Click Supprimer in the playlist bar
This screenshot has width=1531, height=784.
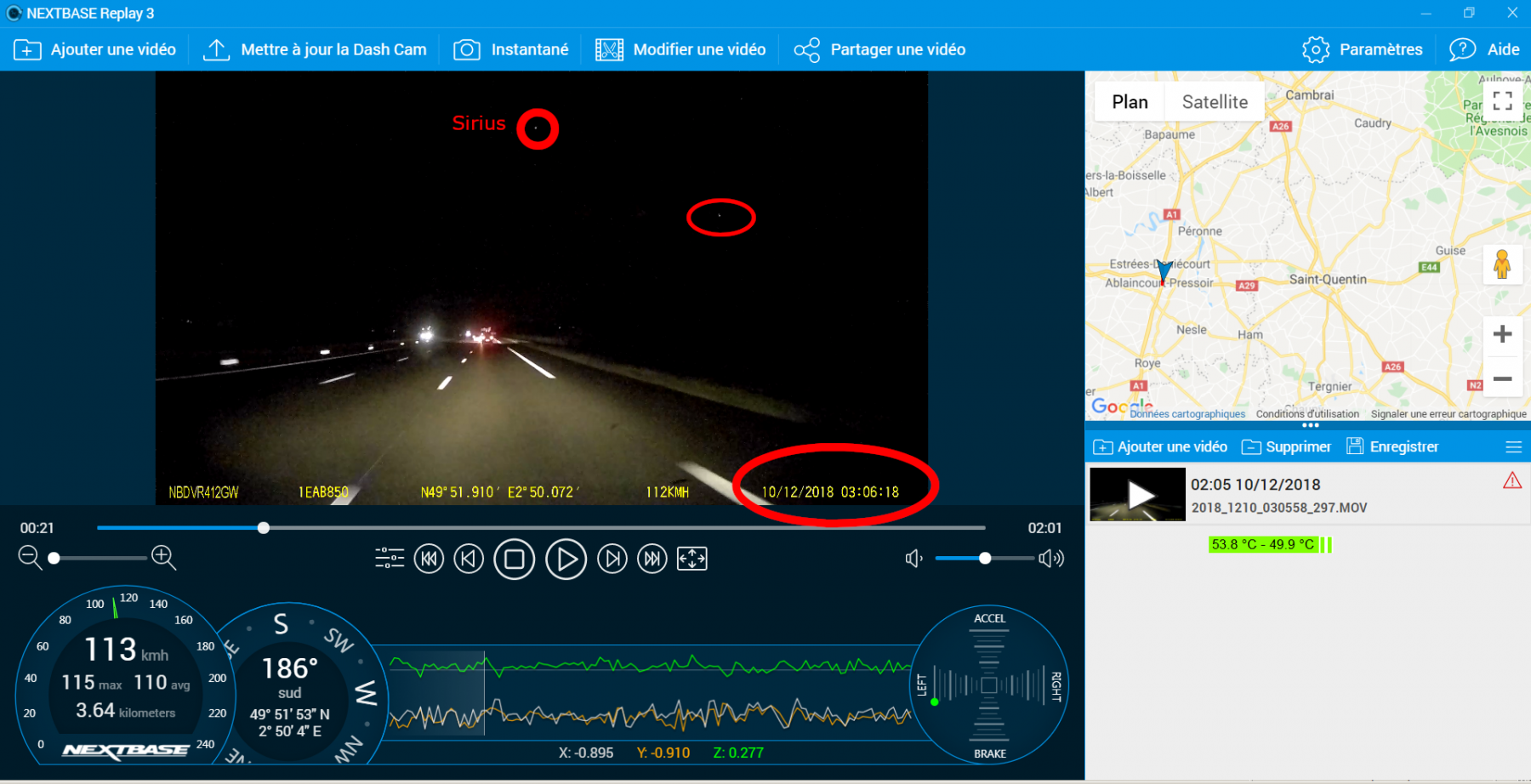(x=1286, y=447)
